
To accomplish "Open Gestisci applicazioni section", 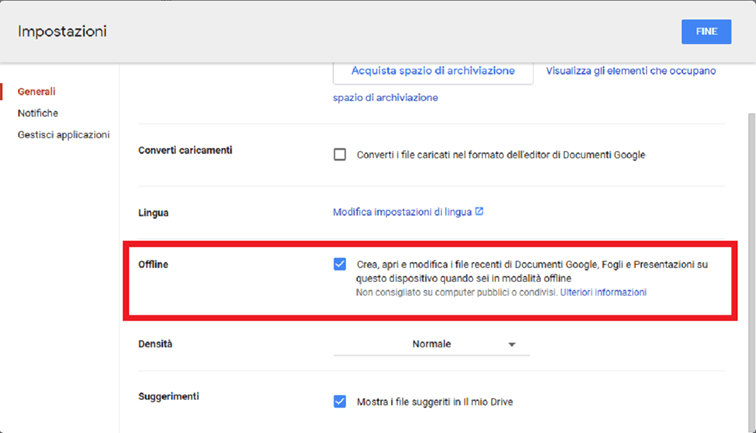I will [x=64, y=135].
